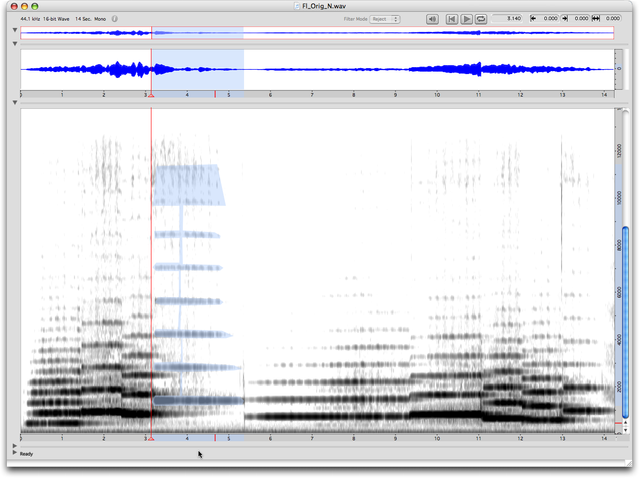
Task: Collapse the waveform panel disclosure triangle
Action: click(x=14, y=45)
